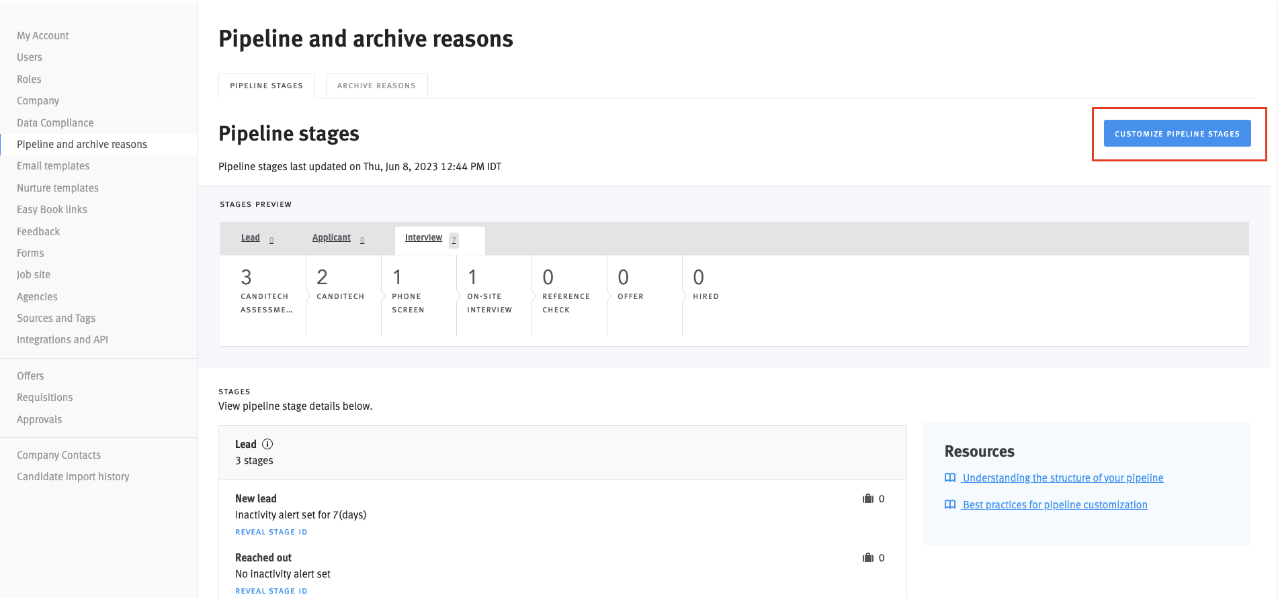
Task: Click the last updated timestamp text
Action: tap(360, 167)
